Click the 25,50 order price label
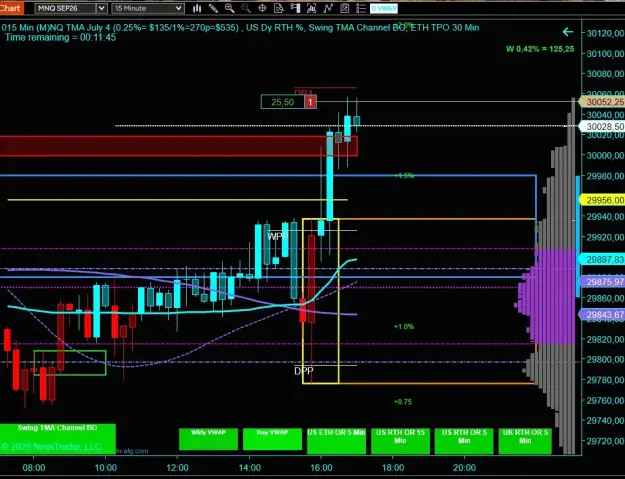 pyautogui.click(x=283, y=102)
